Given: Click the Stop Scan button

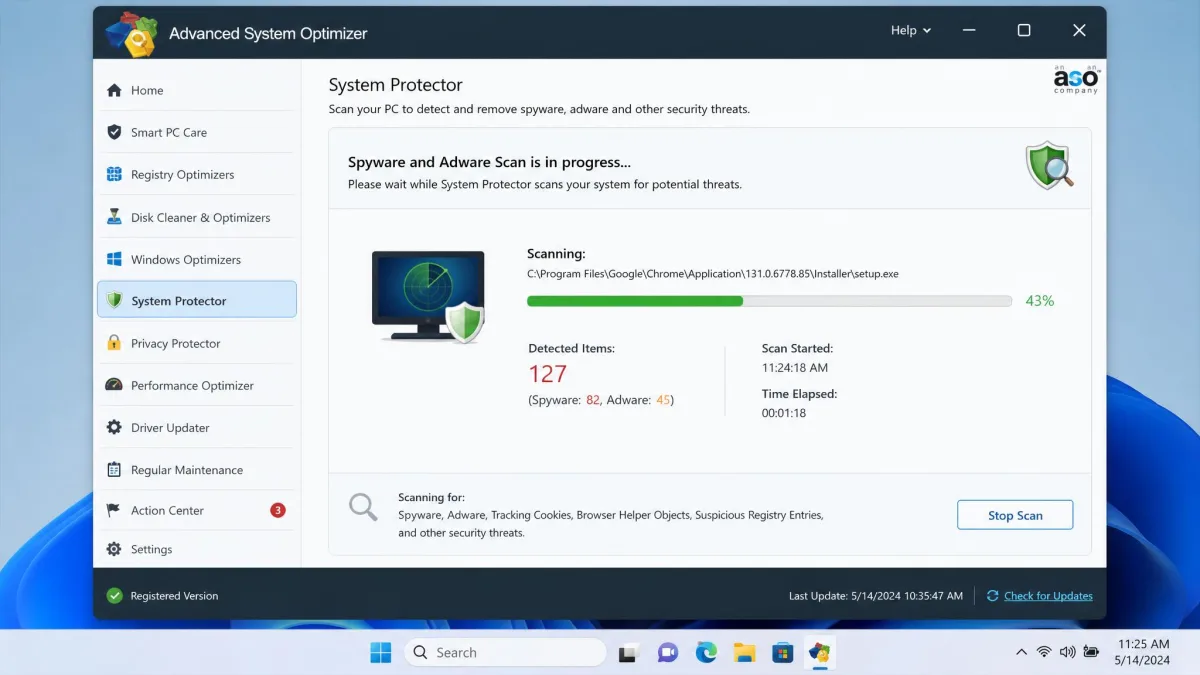Looking at the screenshot, I should pyautogui.click(x=1015, y=515).
